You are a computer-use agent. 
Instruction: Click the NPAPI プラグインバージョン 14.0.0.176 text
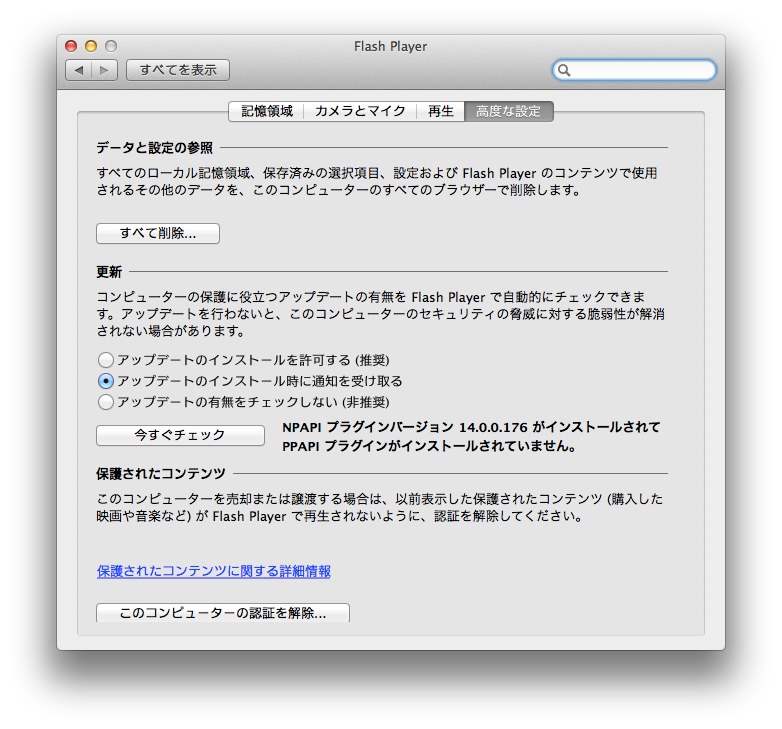tap(471, 427)
